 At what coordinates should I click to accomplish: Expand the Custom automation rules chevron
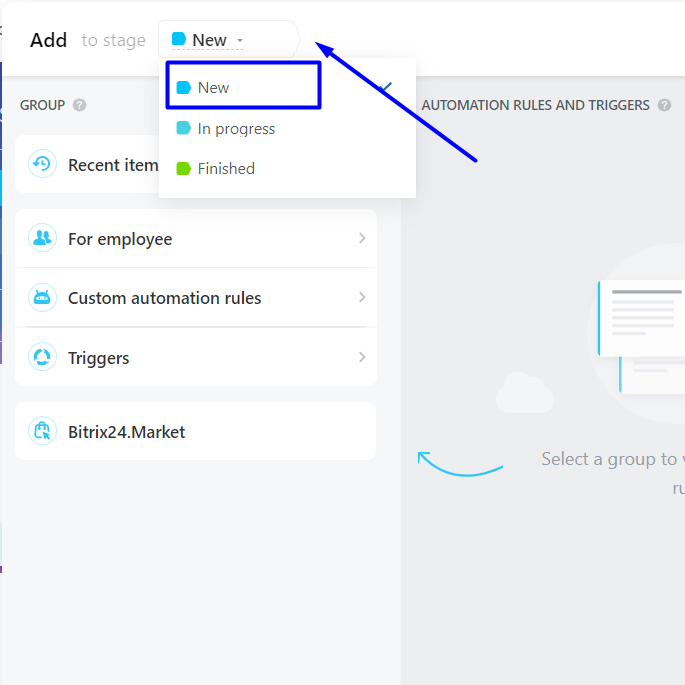pos(362,298)
